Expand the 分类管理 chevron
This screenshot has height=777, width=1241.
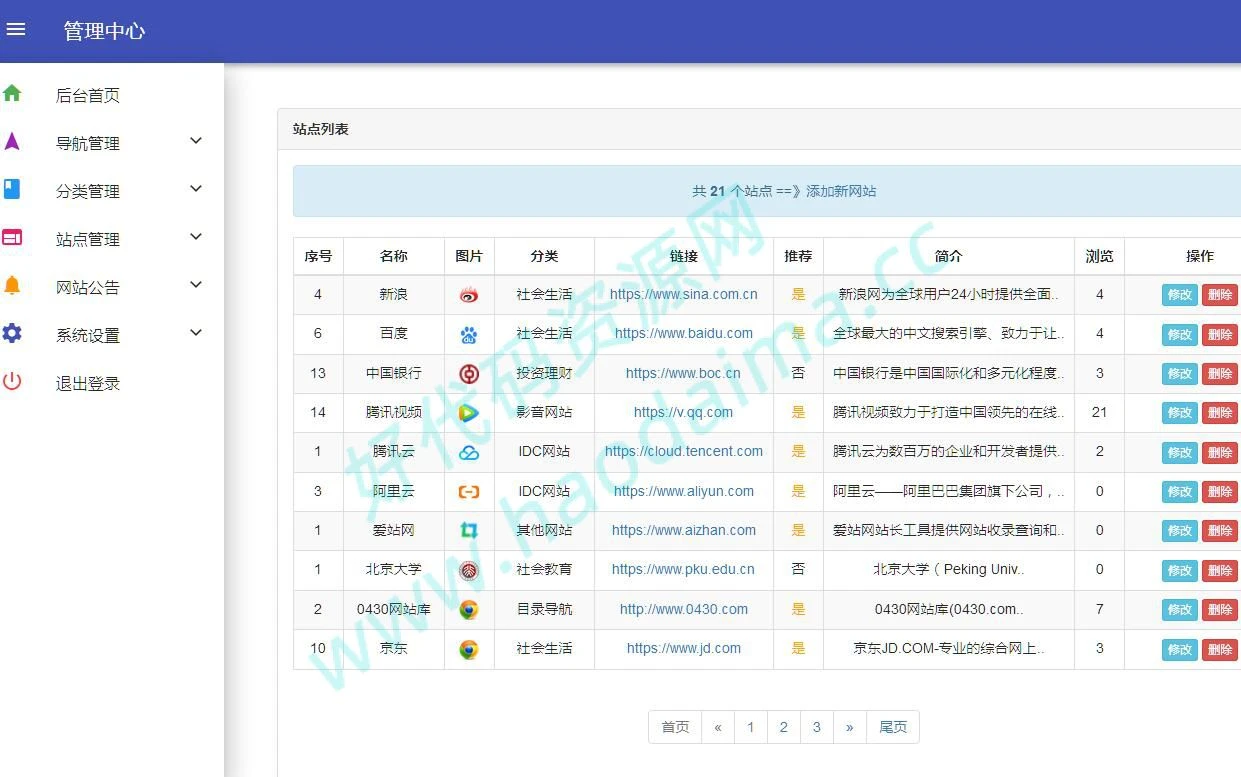coord(196,189)
